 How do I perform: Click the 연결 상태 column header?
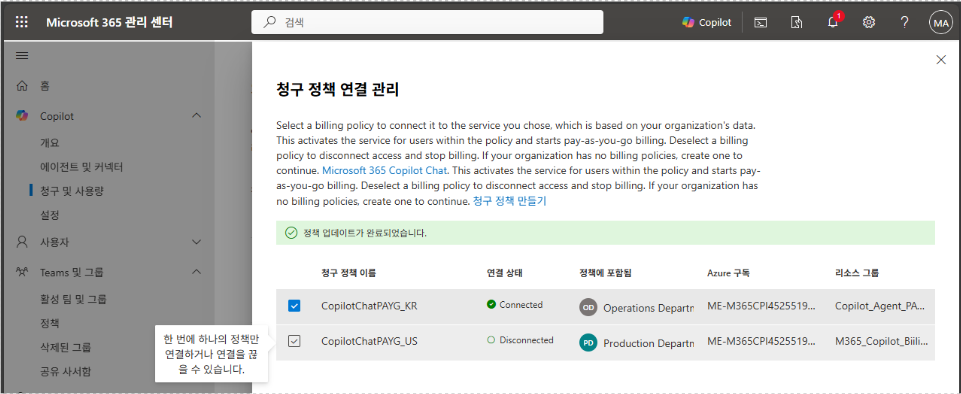(504, 273)
